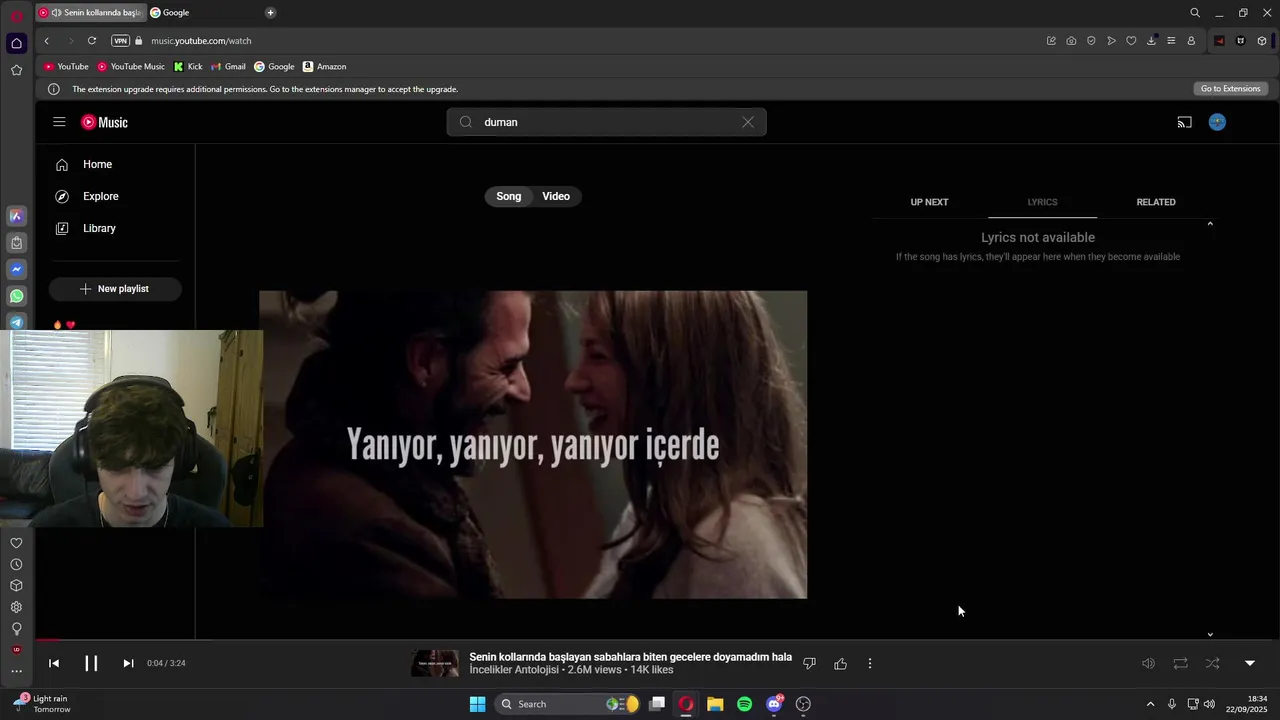Like the current song
1280x720 pixels.
point(840,663)
